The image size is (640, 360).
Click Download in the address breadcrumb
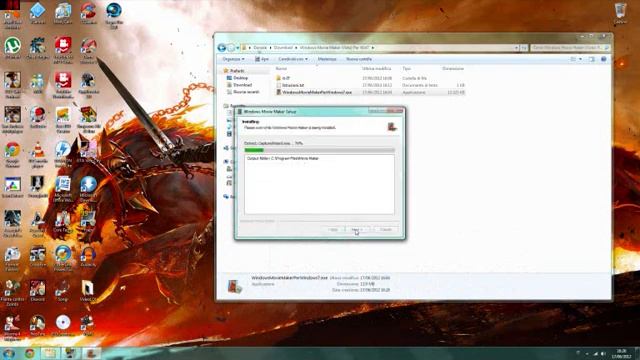coord(283,48)
